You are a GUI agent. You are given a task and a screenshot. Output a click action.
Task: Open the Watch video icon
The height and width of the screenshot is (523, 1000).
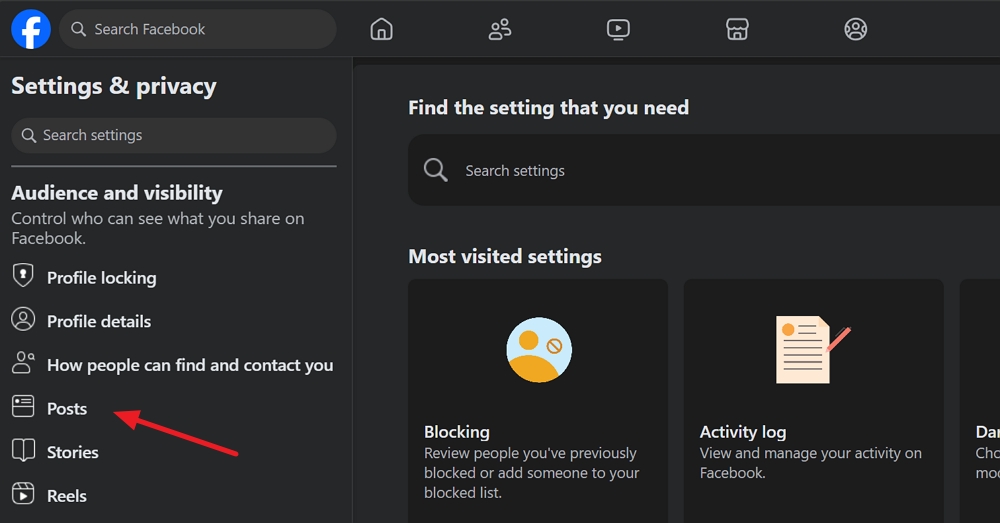tap(618, 29)
